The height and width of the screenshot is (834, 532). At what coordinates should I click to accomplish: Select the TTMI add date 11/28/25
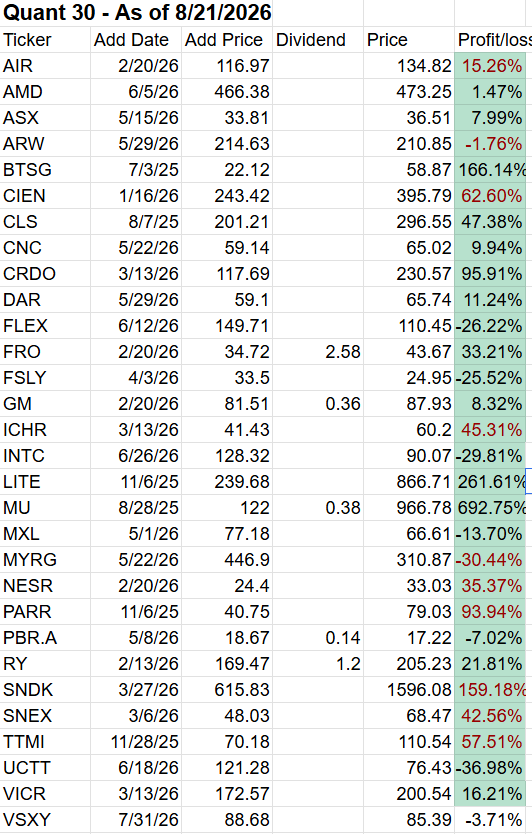point(136,741)
